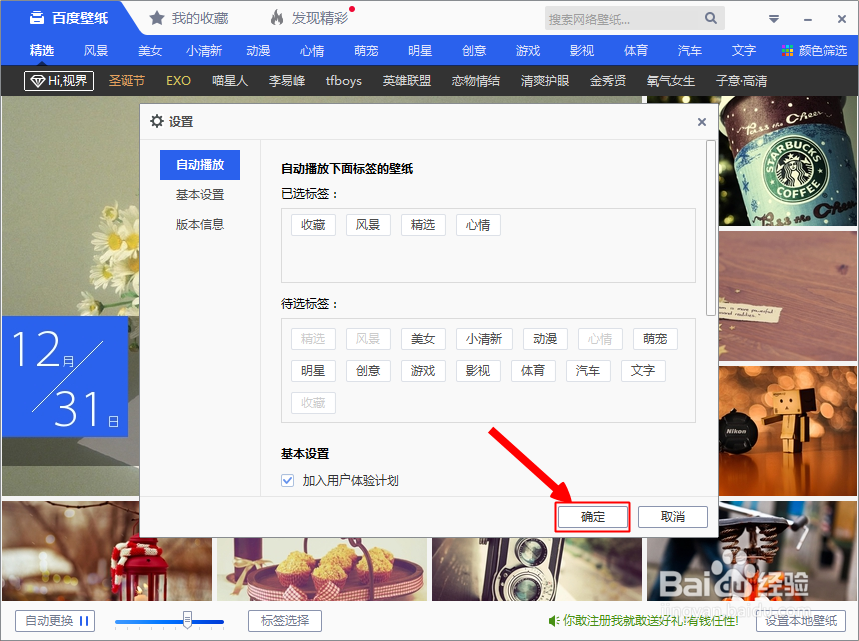Toggle the 萌宠 tag under 待选标签
This screenshot has height=641, width=859.
(655, 338)
